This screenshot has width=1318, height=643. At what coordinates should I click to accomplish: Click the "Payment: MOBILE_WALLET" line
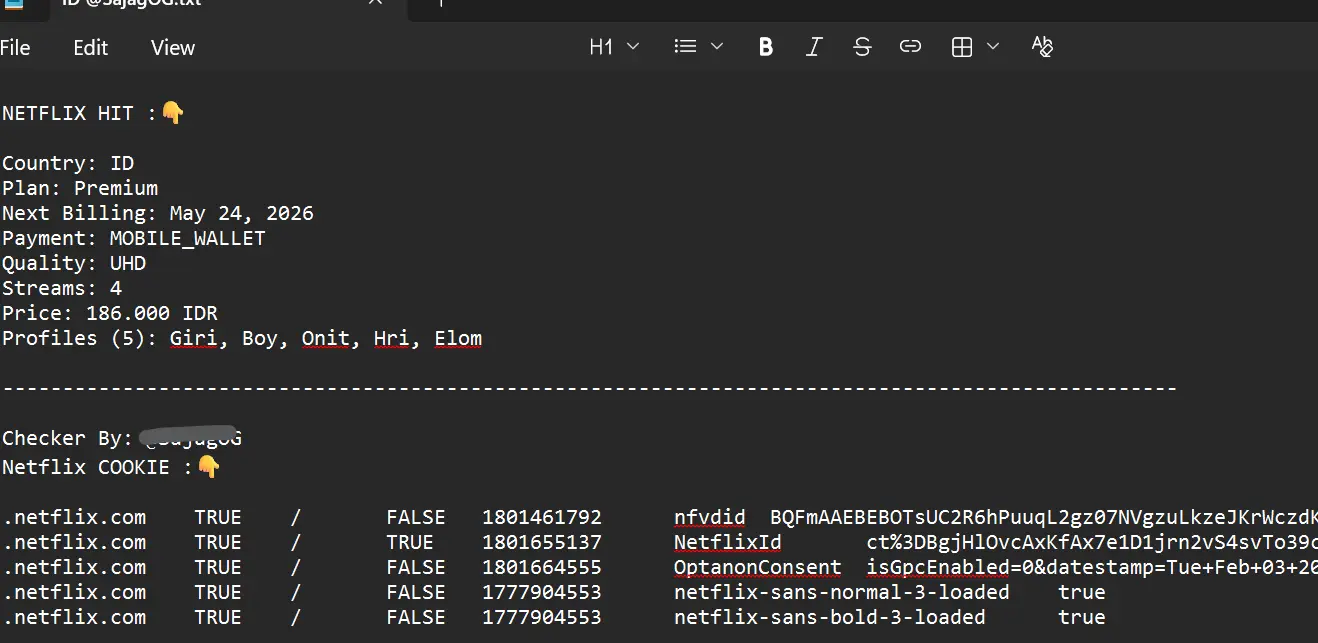(134, 238)
